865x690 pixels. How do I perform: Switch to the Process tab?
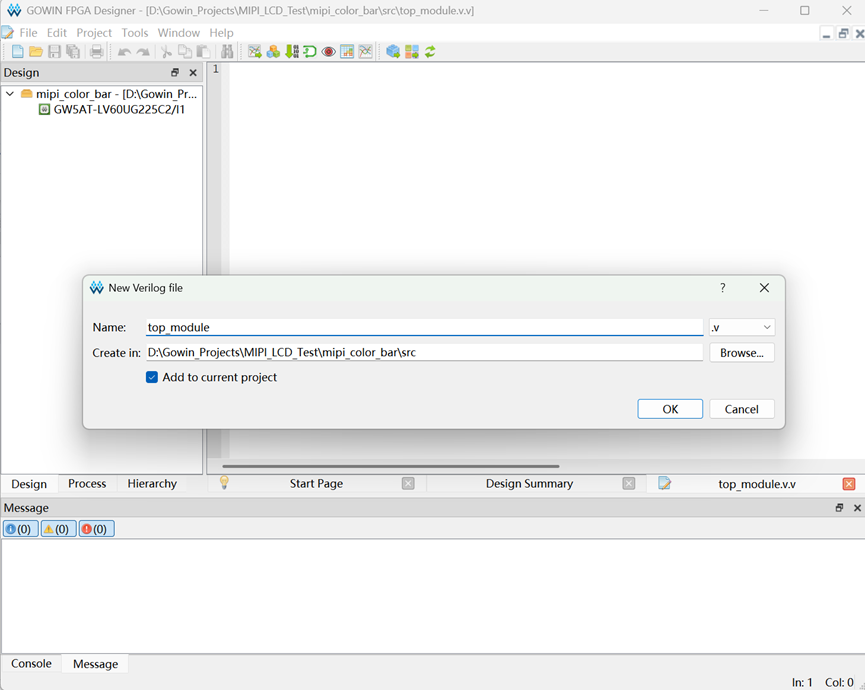click(x=87, y=484)
